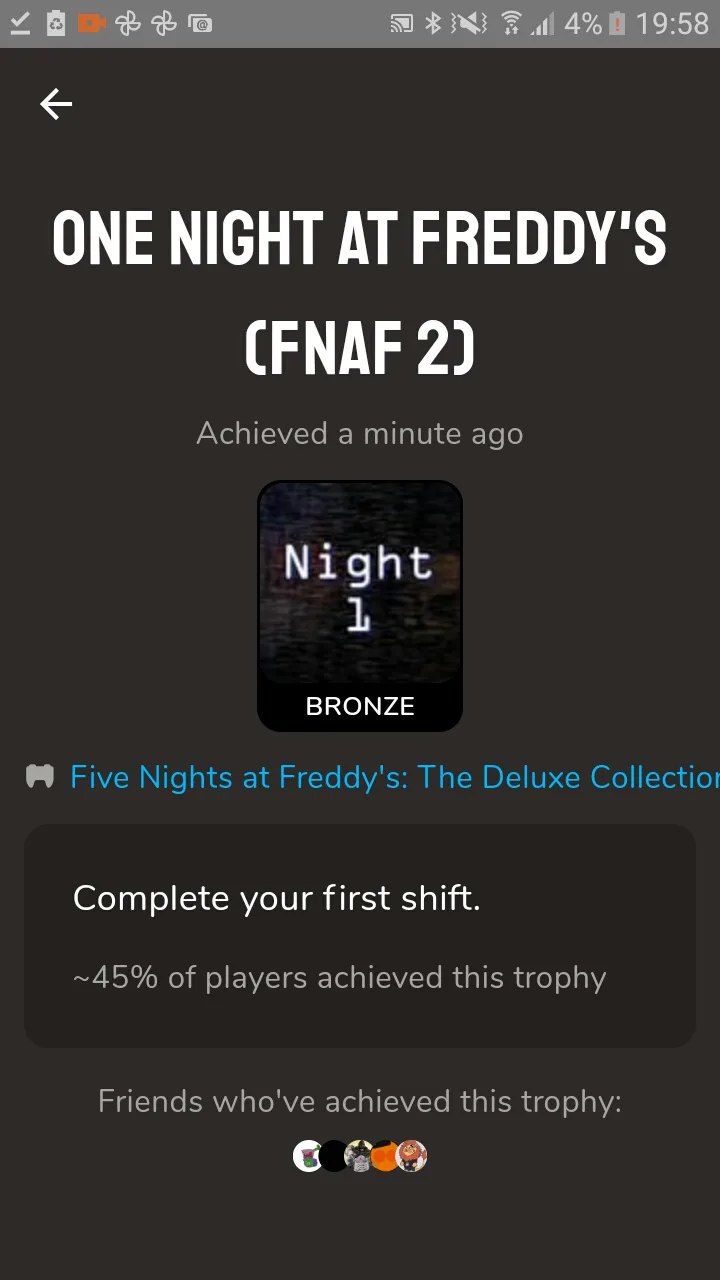
Task: Tap the vibrate/mute icon in status bar
Action: 468,23
